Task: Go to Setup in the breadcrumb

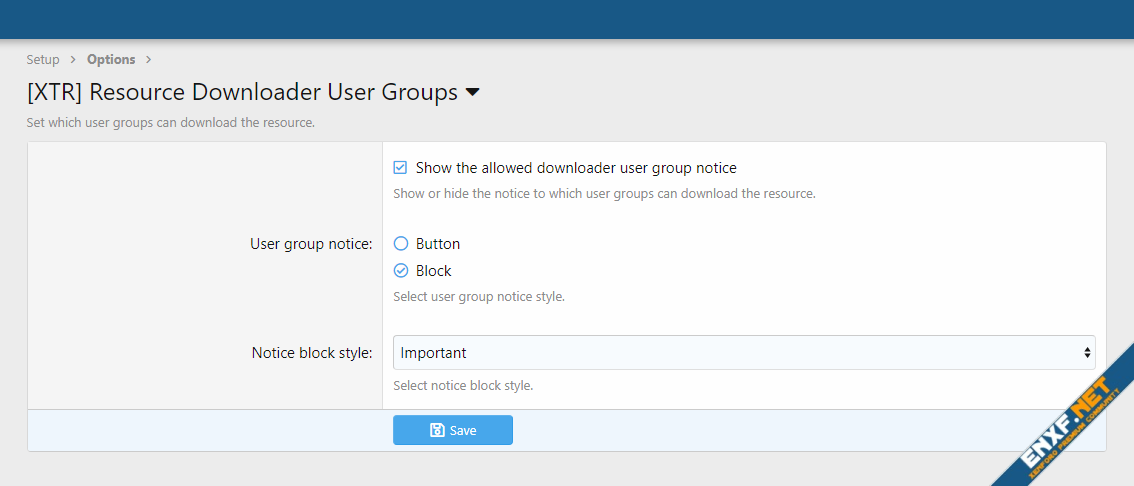Action: (43, 60)
